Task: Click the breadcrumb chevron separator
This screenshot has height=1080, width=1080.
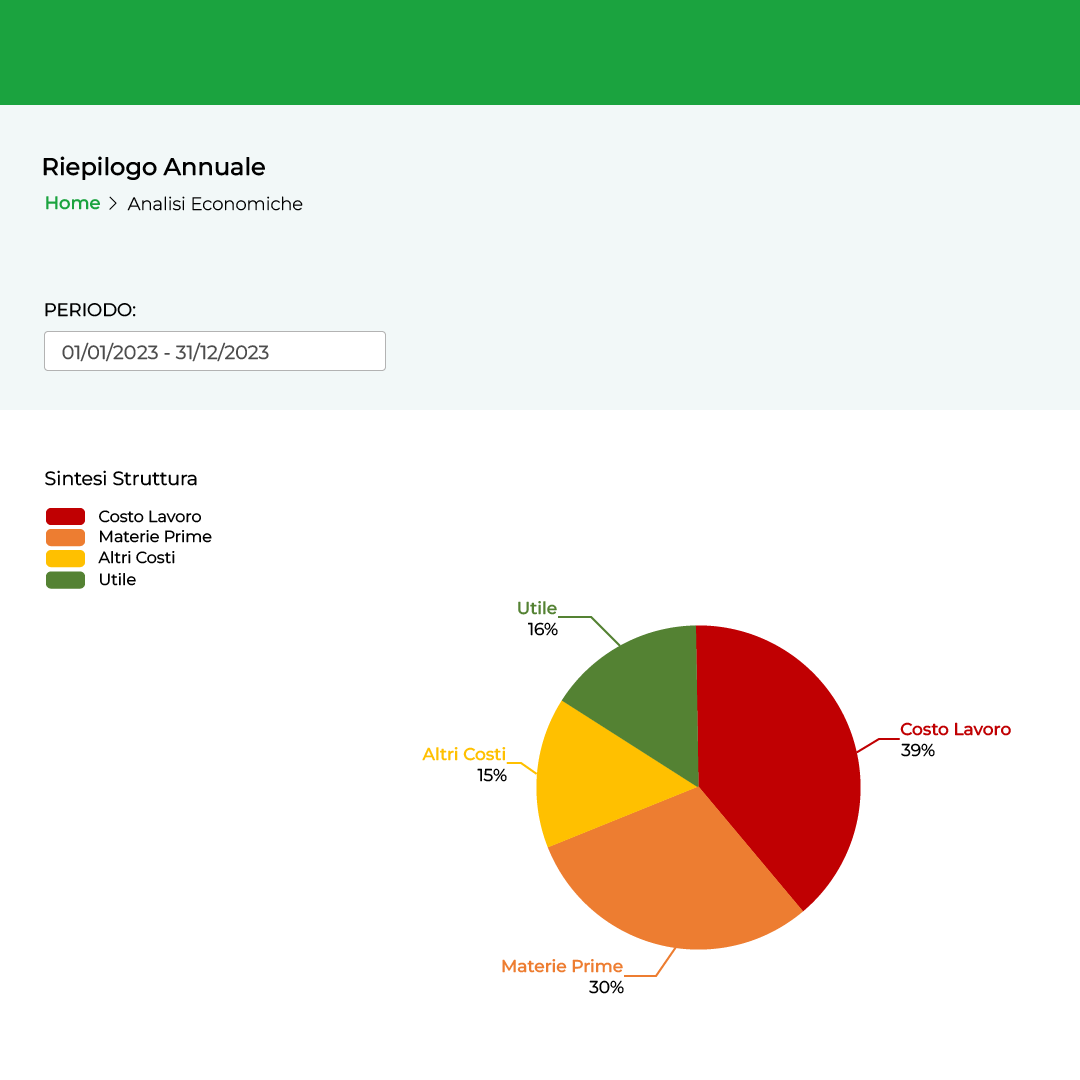Action: [113, 204]
